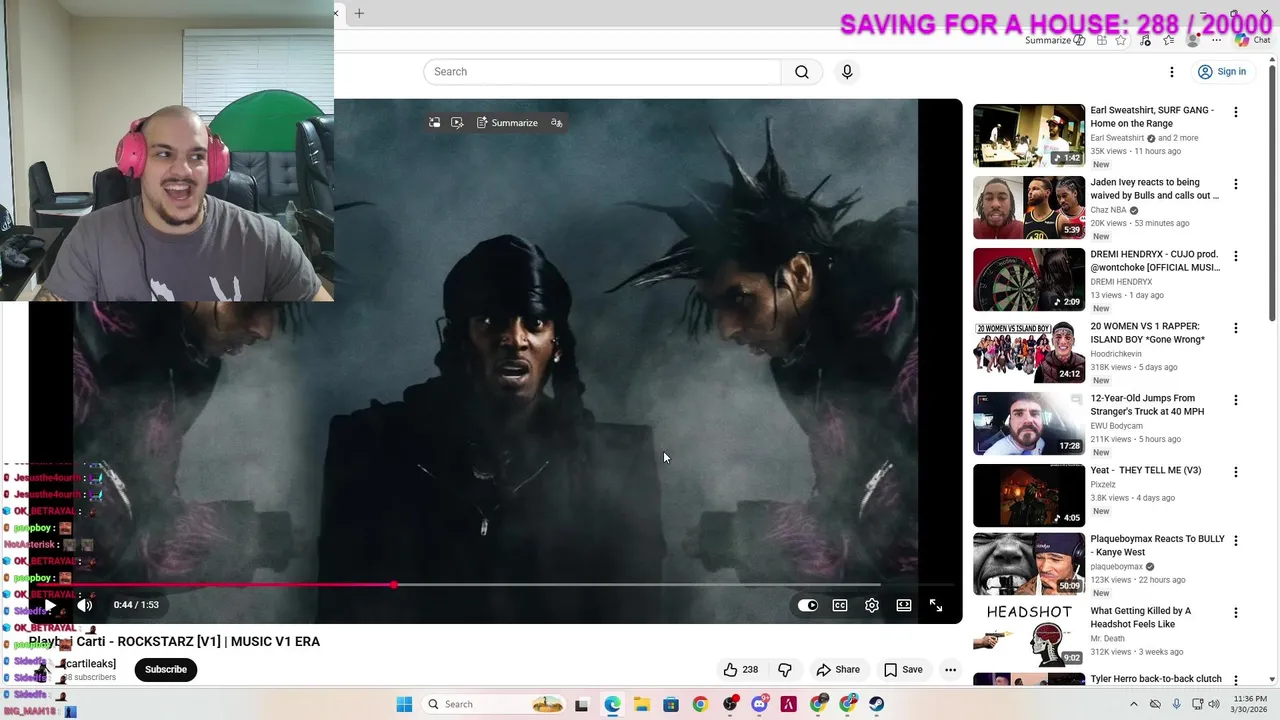
Task: Open the Edge settings and more menu
Action: pyautogui.click(x=1217, y=40)
